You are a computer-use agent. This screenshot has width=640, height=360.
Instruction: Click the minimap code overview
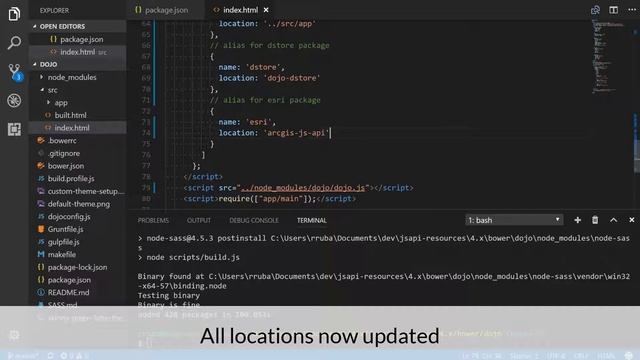pos(608,56)
